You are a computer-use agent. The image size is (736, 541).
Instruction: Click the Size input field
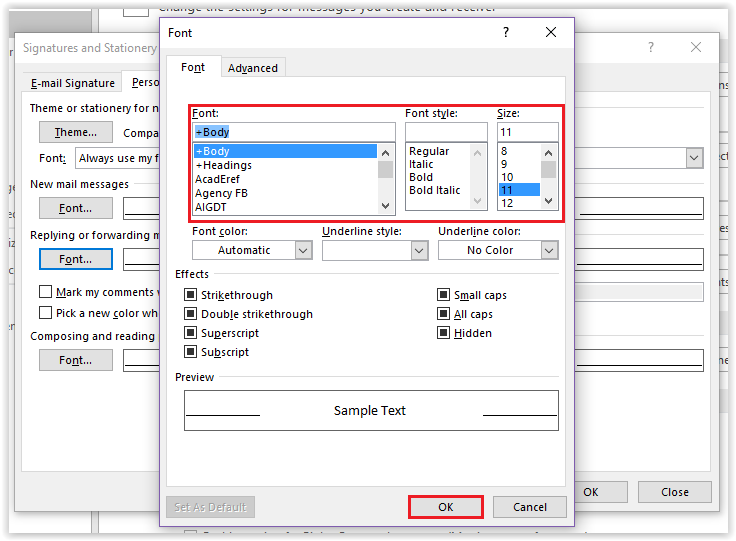coord(528,132)
